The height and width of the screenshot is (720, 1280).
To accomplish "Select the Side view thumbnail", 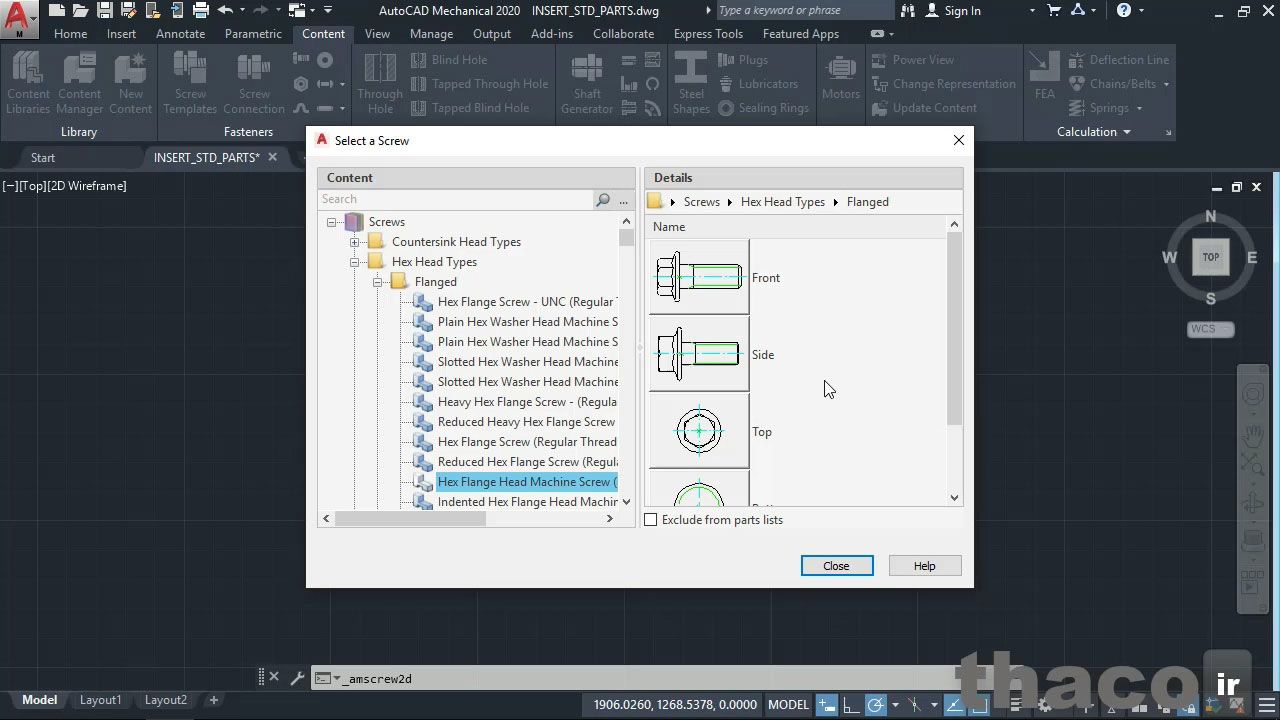I will [x=699, y=354].
